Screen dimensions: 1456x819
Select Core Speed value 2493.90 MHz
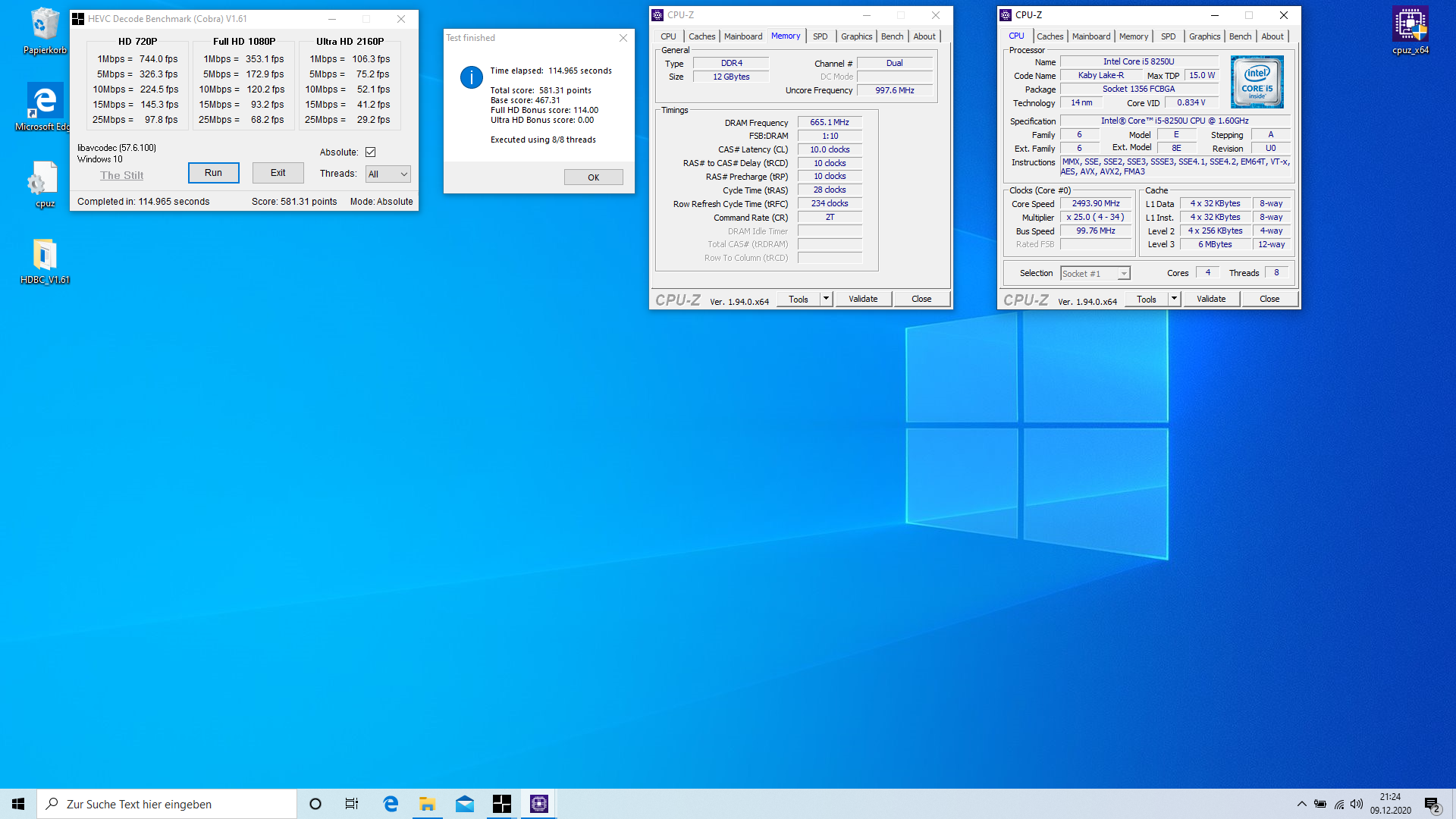[1096, 203]
